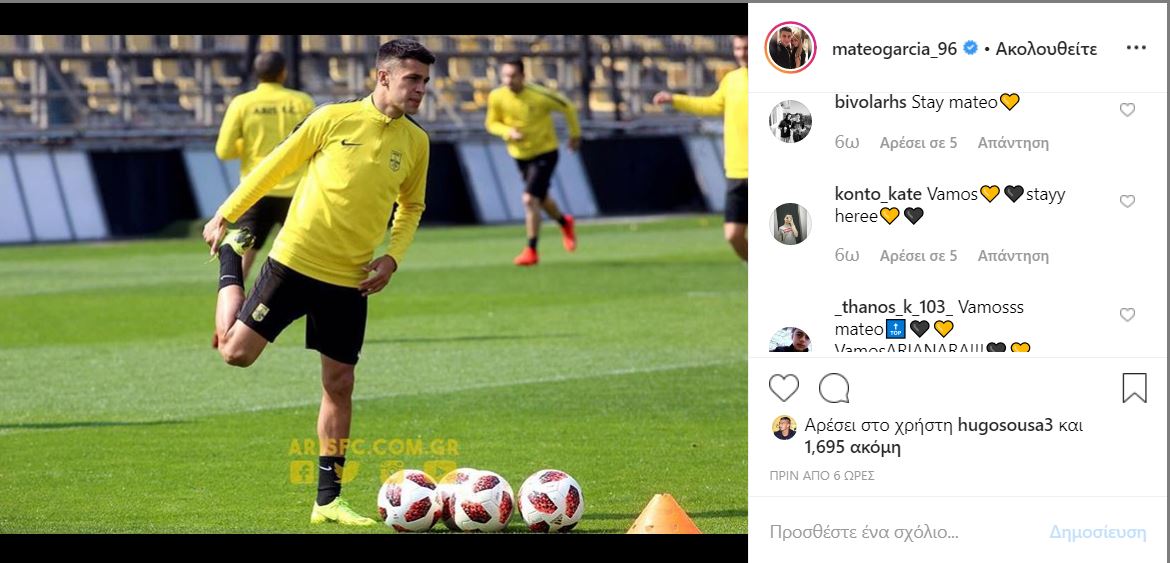View likes on bivolarhs comment Αρέσει σε 5
The image size is (1170, 563).
(919, 142)
